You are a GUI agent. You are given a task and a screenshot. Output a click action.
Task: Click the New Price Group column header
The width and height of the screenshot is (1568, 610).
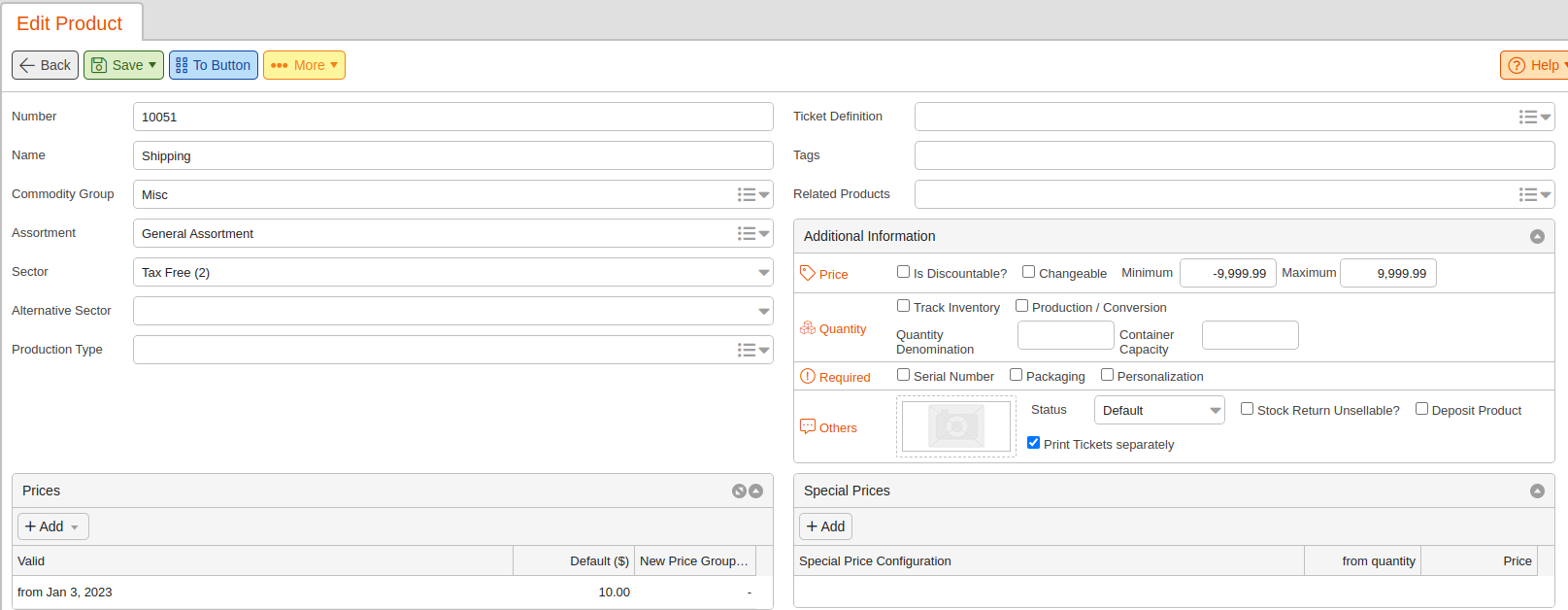click(695, 560)
